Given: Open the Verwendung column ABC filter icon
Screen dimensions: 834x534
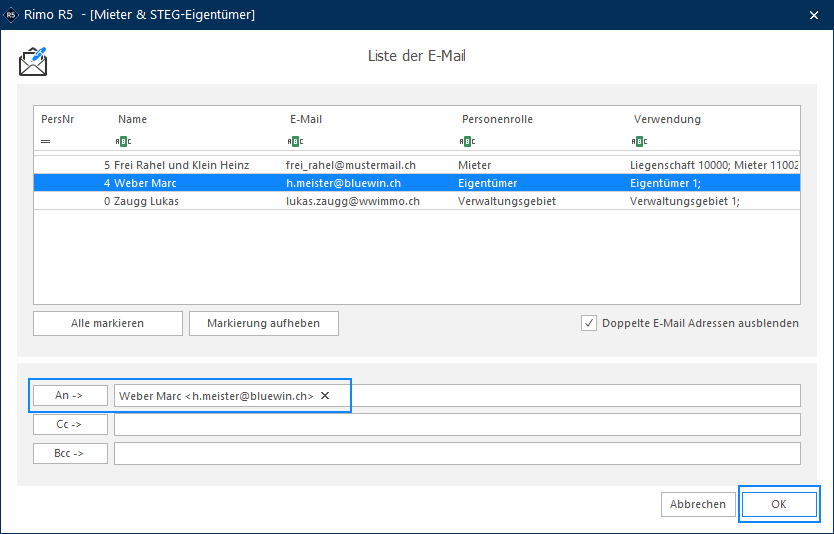Looking at the screenshot, I should 639,141.
